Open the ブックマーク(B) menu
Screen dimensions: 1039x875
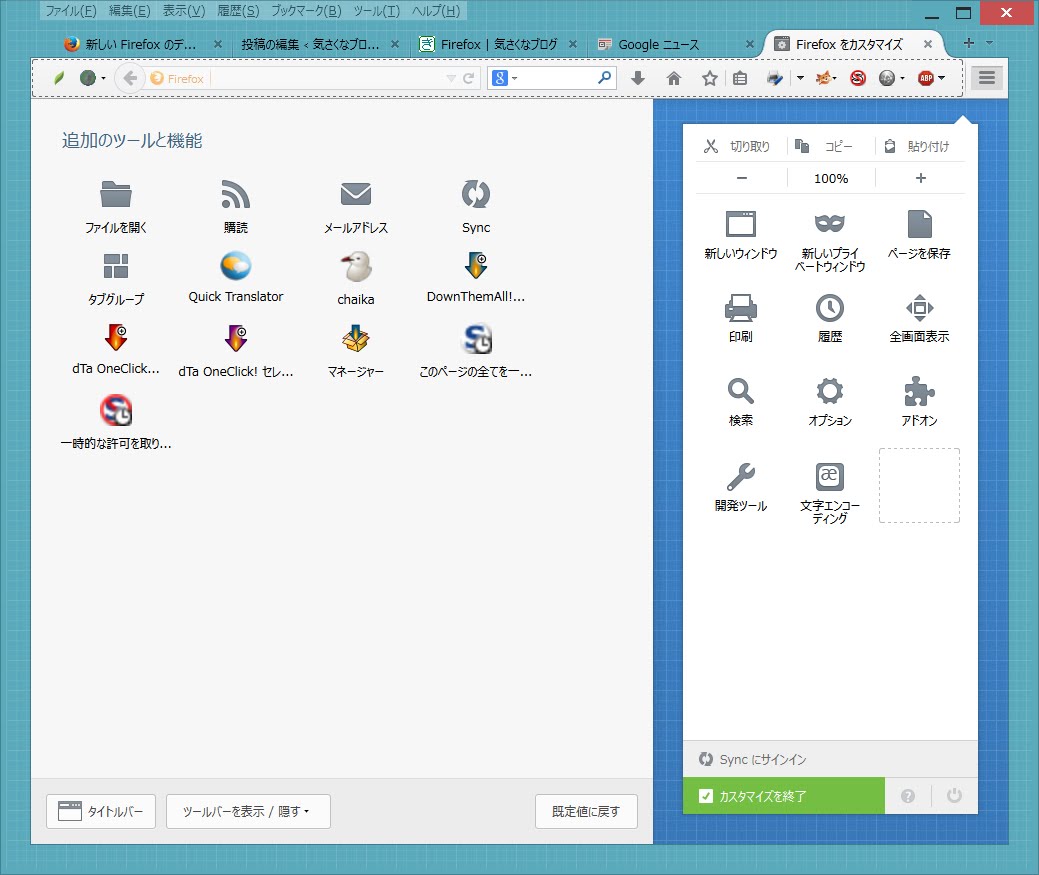[307, 11]
